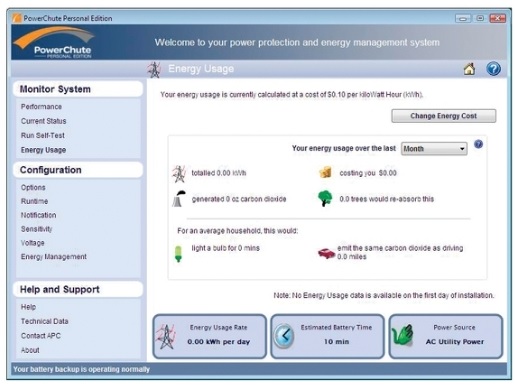Click the Help and Support section header
The height and width of the screenshot is (387, 515).
[x=78, y=289]
